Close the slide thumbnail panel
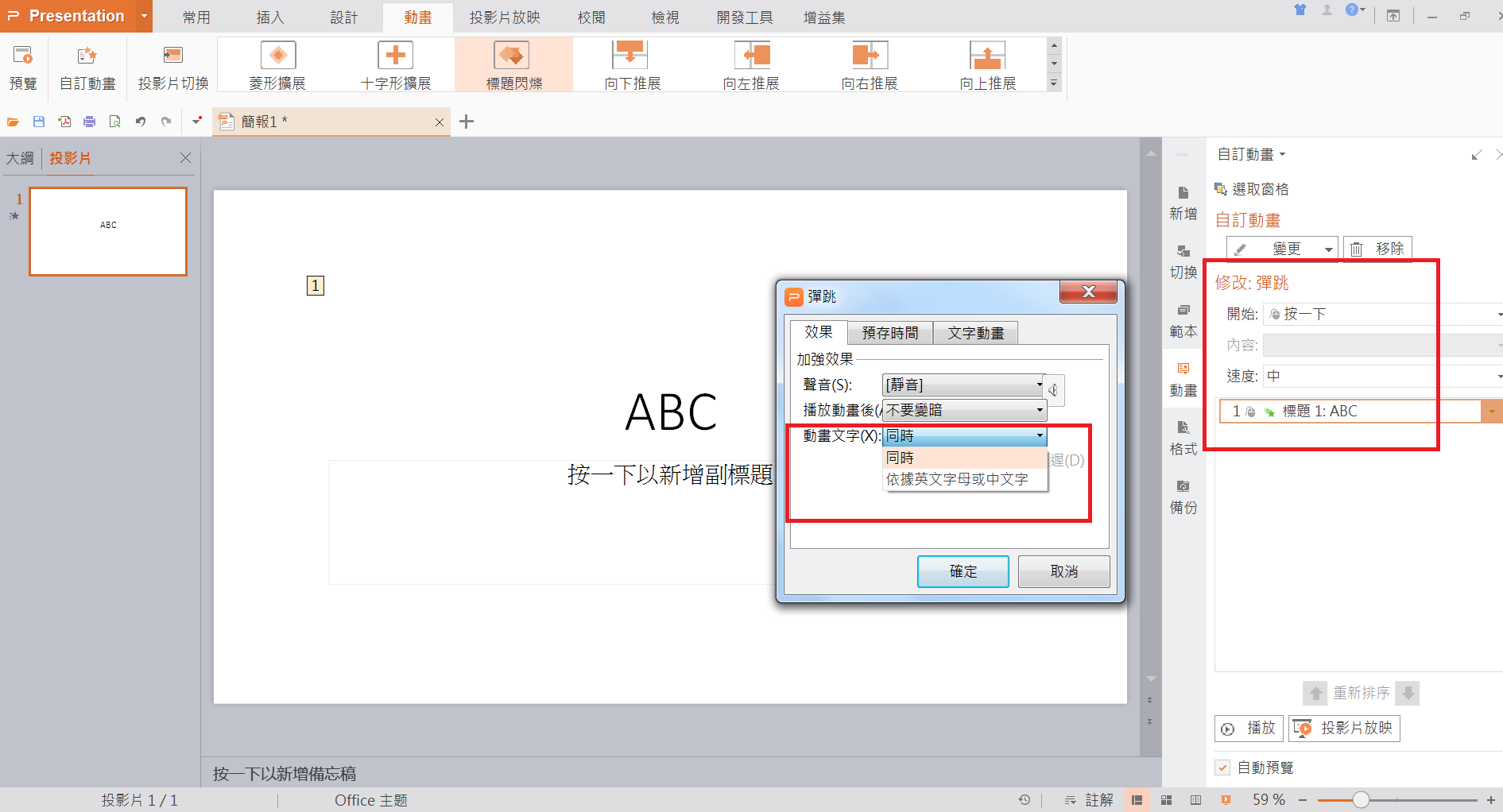1503x812 pixels. 185,158
